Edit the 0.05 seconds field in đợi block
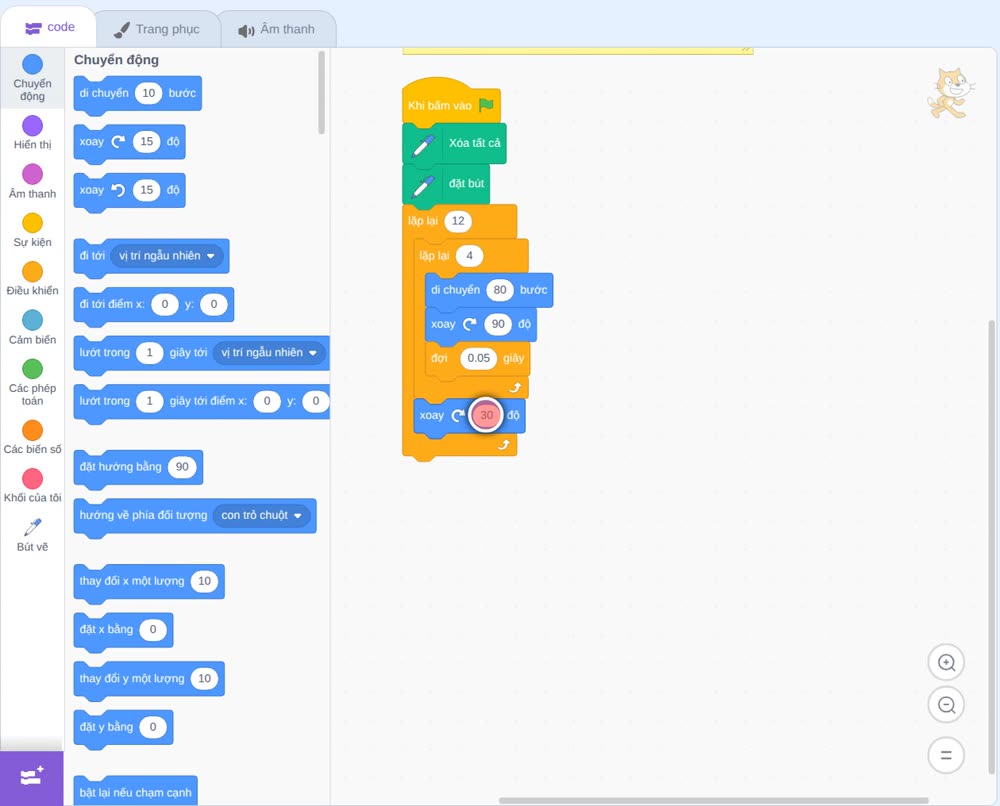 pos(478,358)
